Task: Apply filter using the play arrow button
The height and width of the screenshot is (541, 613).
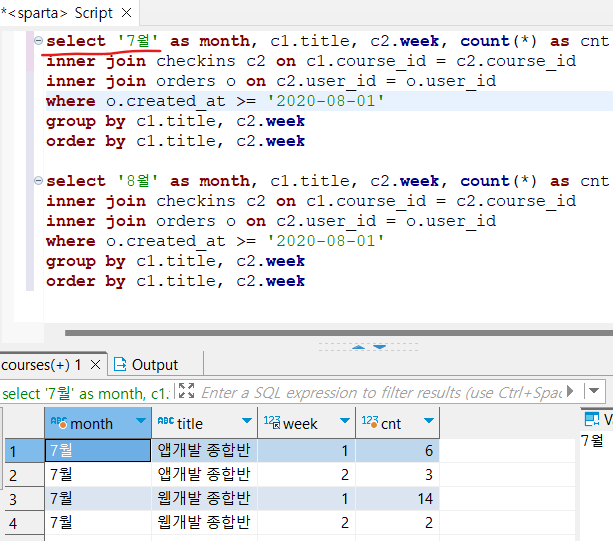Action: point(570,391)
